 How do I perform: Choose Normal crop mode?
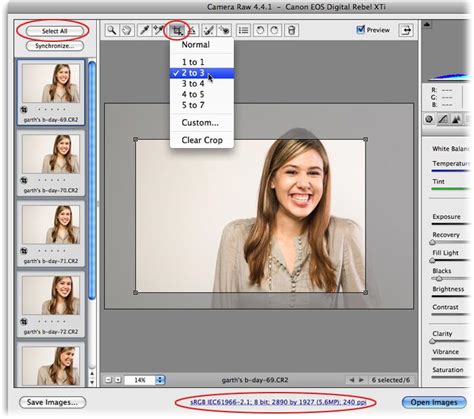[202, 45]
